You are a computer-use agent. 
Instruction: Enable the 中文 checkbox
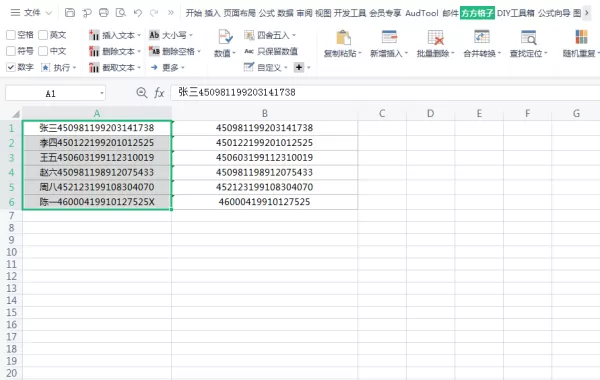43,51
